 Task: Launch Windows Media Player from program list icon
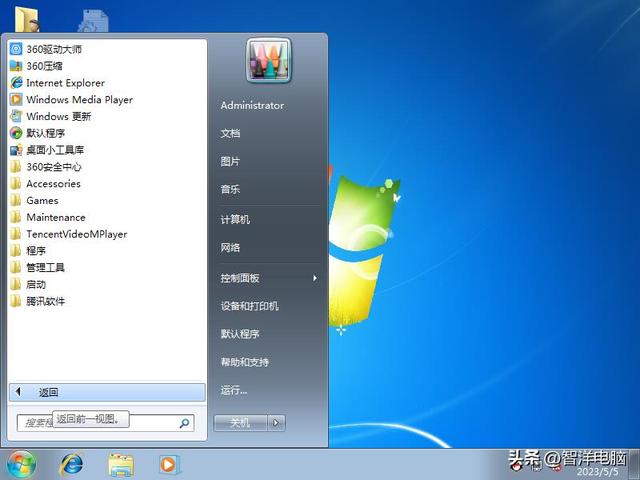point(16,99)
